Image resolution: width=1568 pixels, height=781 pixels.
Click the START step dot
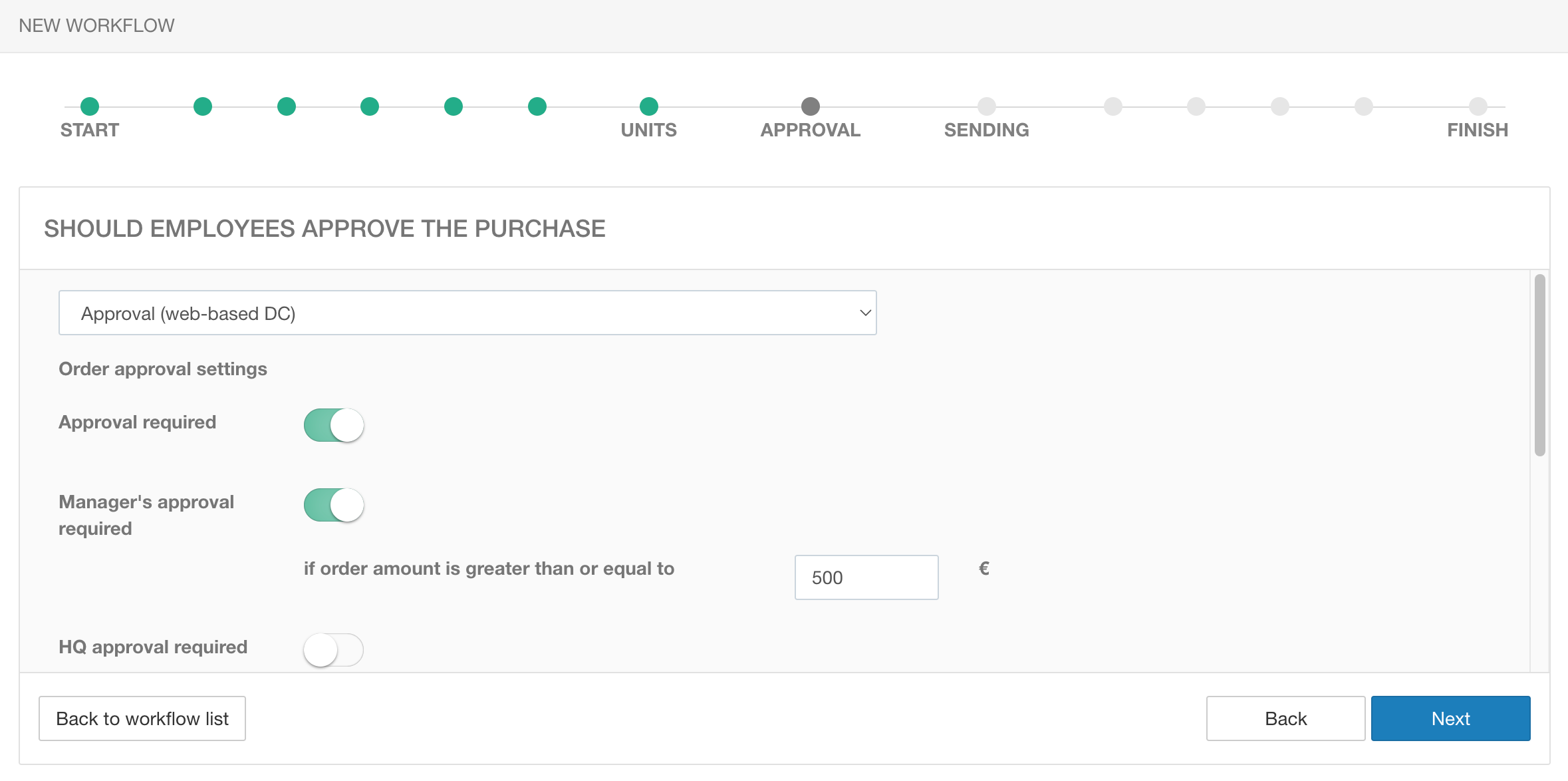pyautogui.click(x=90, y=106)
